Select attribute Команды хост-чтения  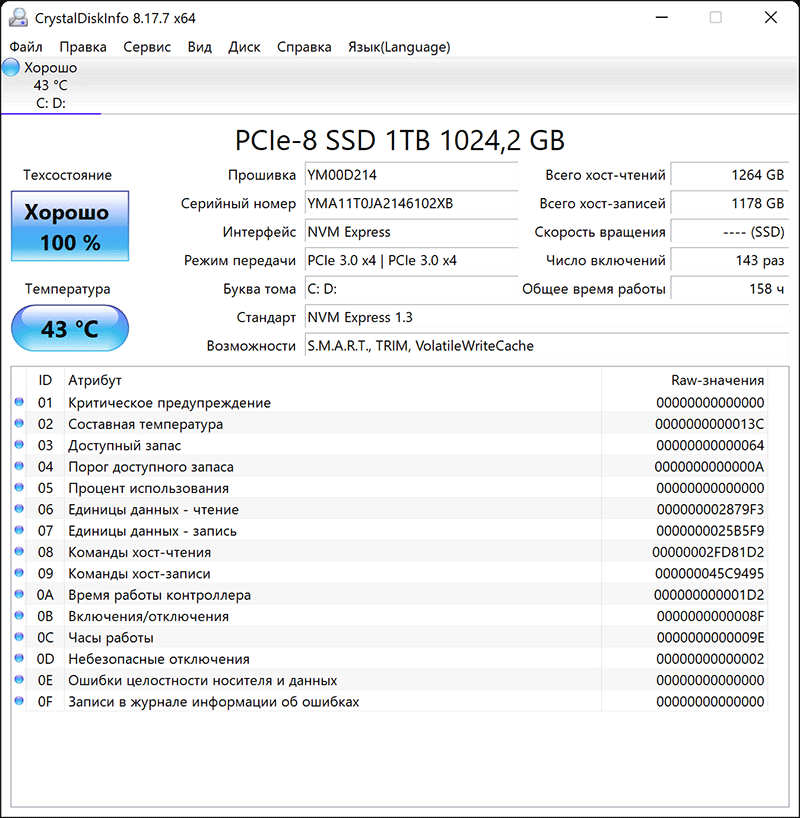click(139, 552)
